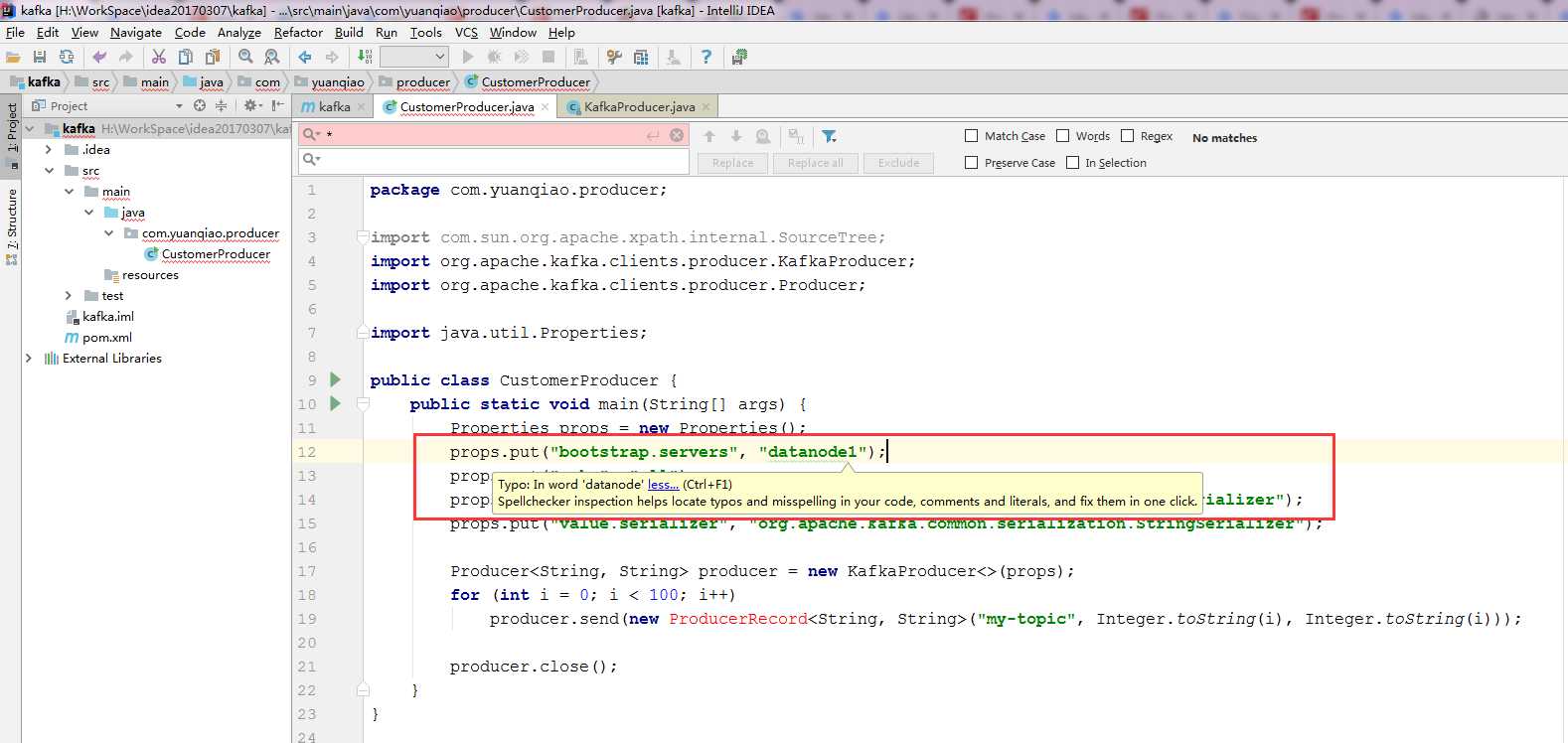Click the Undo toolbar arrow
Screen dimensions: 1568x743
coord(99,58)
